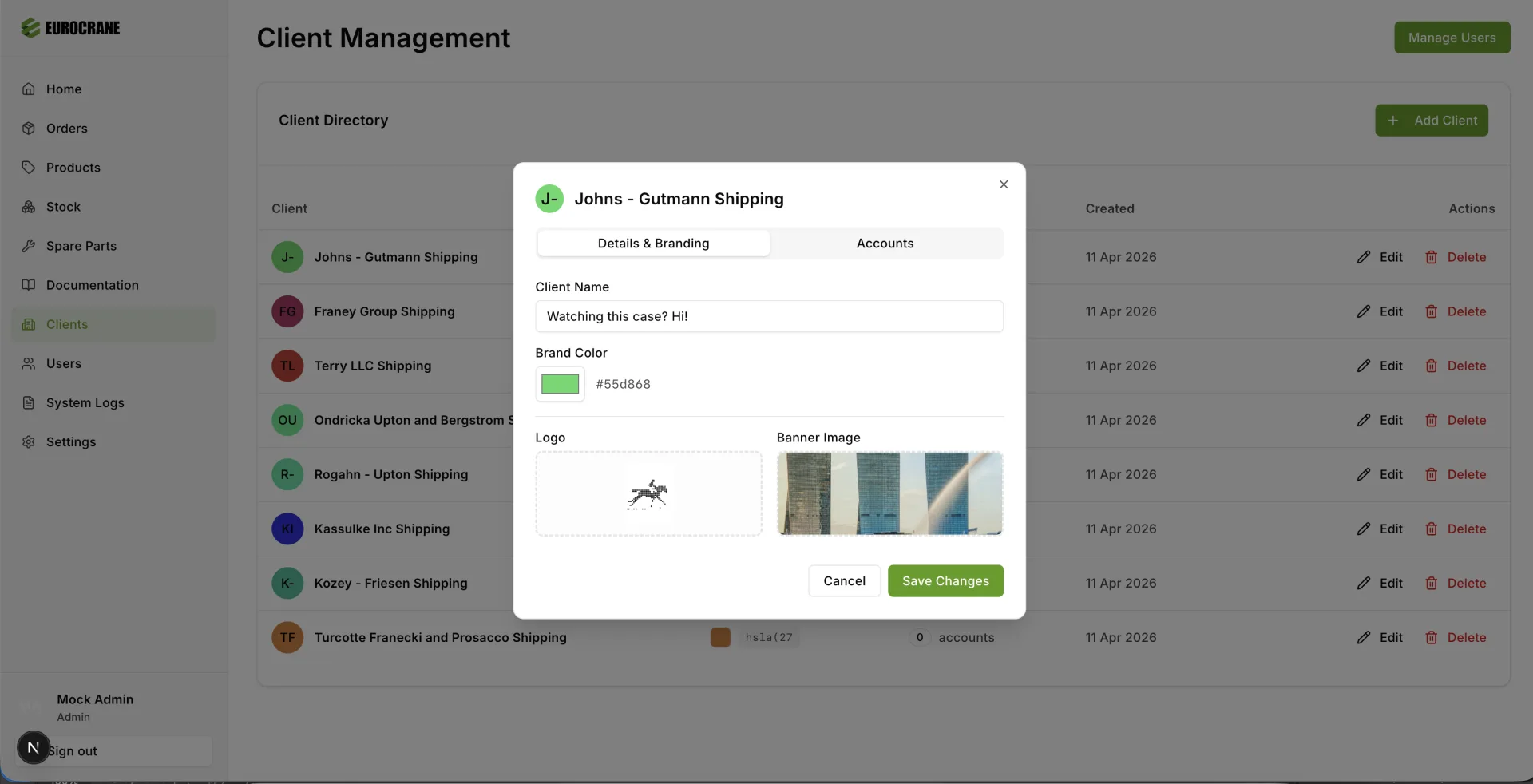Open Orders via its box icon

click(x=29, y=129)
